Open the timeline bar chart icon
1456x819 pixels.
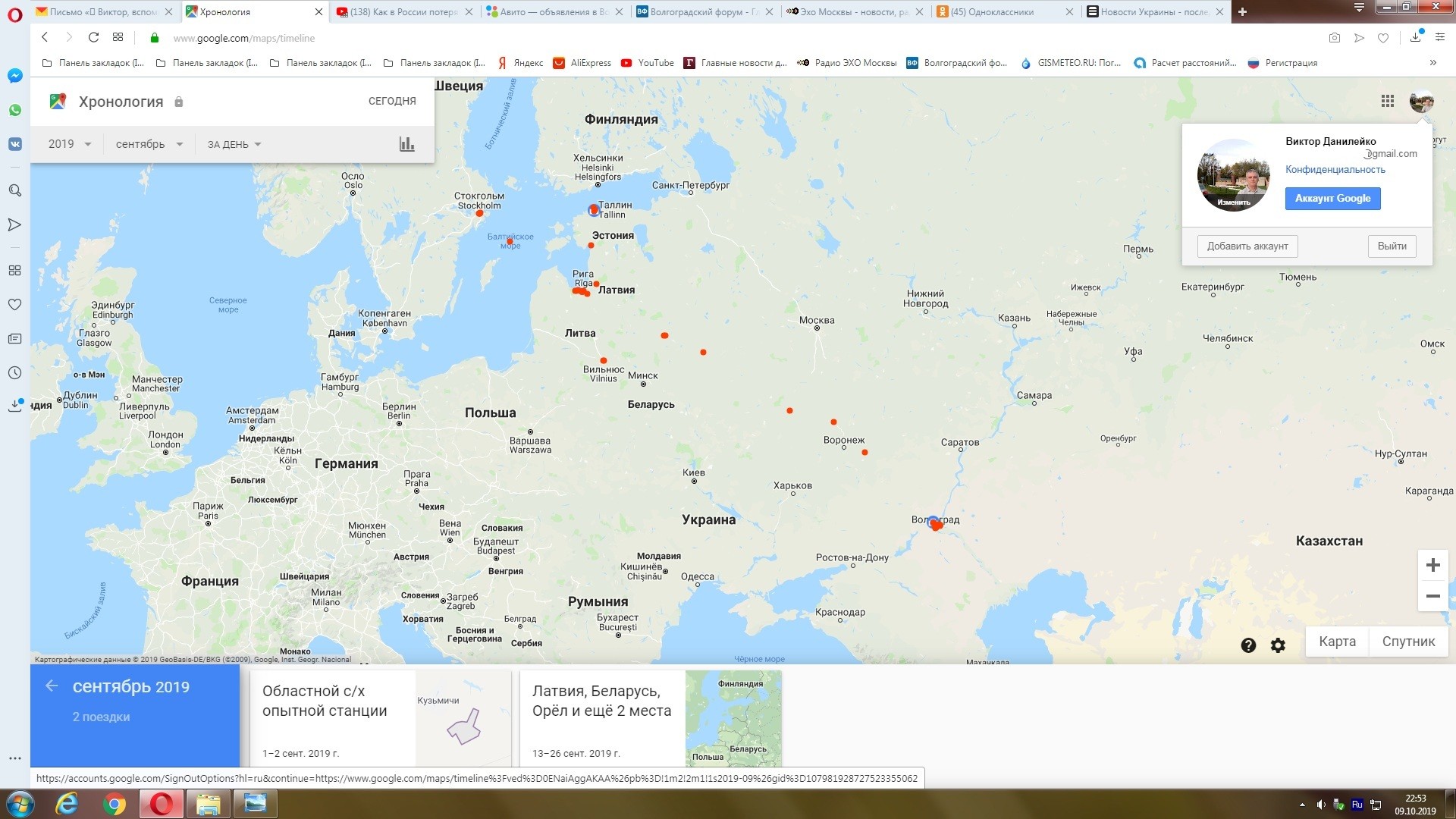click(407, 144)
